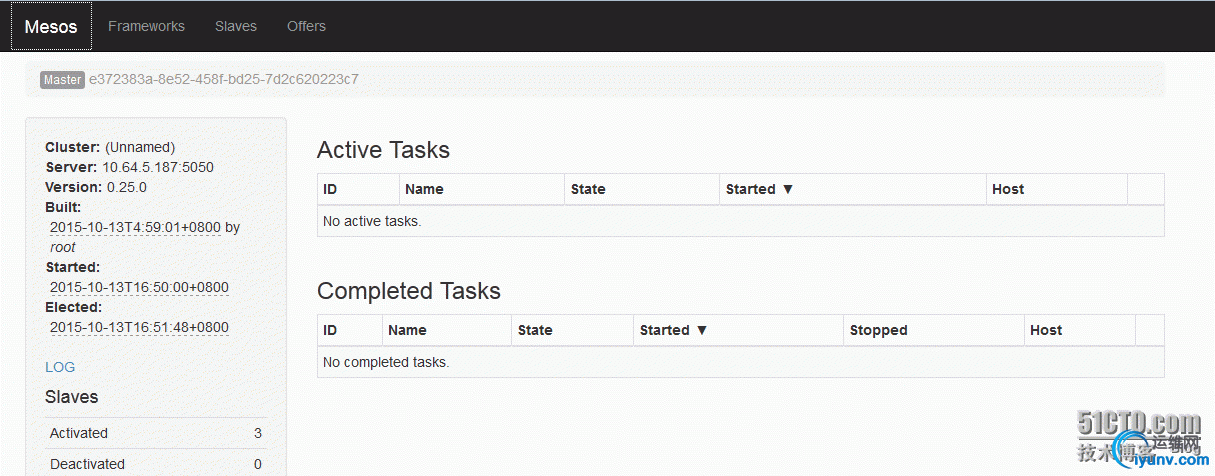This screenshot has width=1215, height=476.
Task: Select version number 0.25.0
Action: [x=126, y=187]
